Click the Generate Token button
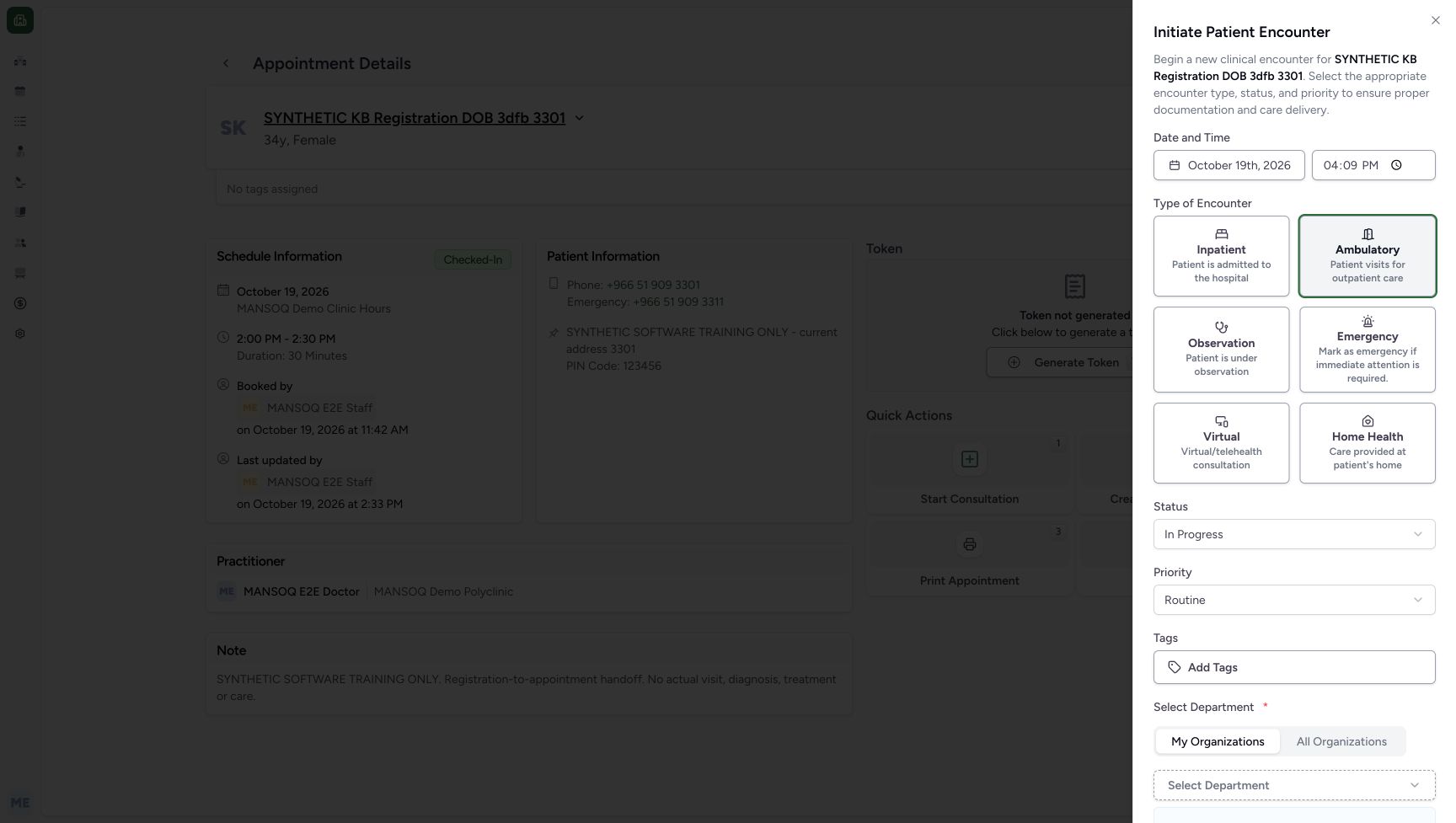Viewport: 1456px width, 823px height. tap(1065, 362)
